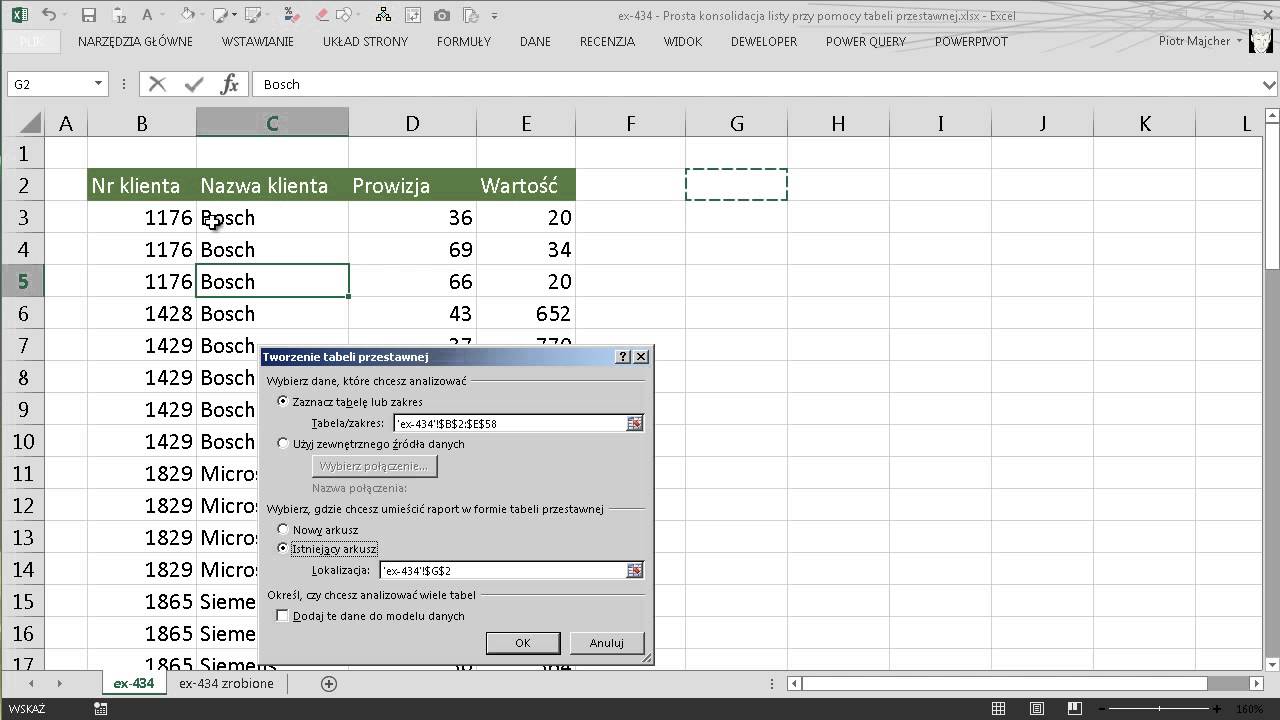Open the UKŁAD STRONY ribbon tab
The image size is (1280, 720).
365,42
